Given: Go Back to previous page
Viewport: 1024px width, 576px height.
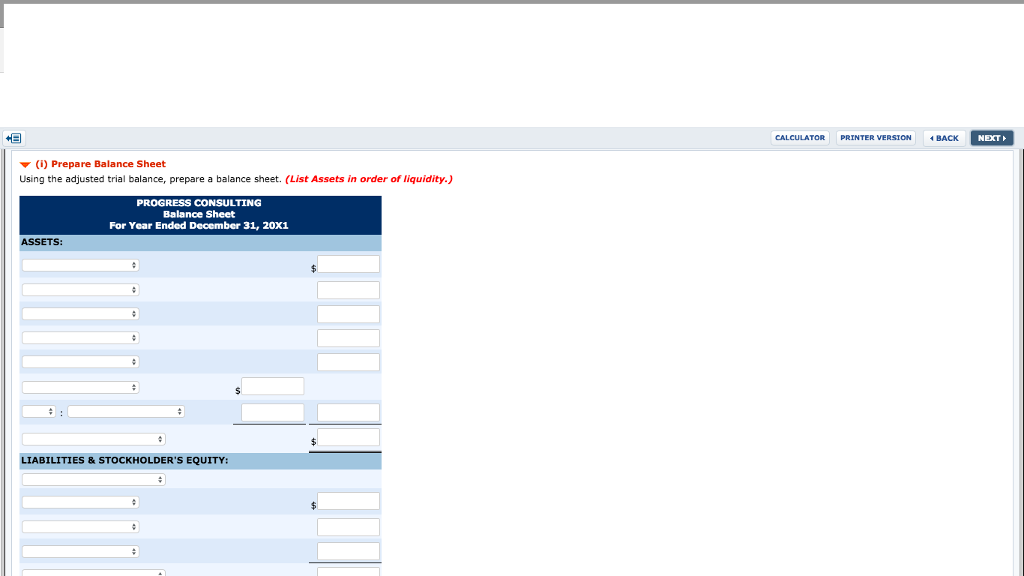Looking at the screenshot, I should [x=944, y=138].
